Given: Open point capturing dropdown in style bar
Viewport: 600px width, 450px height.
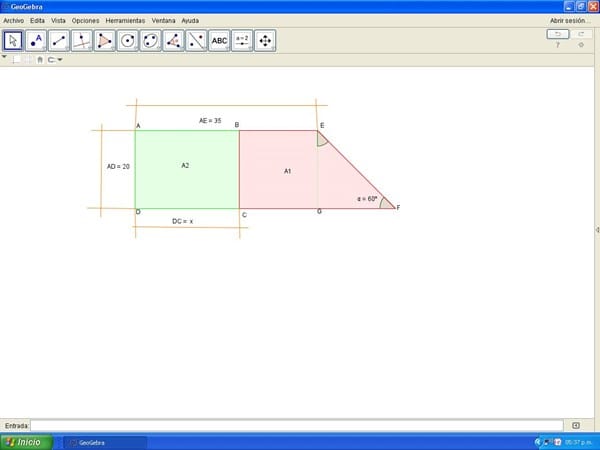Looking at the screenshot, I should pos(55,60).
